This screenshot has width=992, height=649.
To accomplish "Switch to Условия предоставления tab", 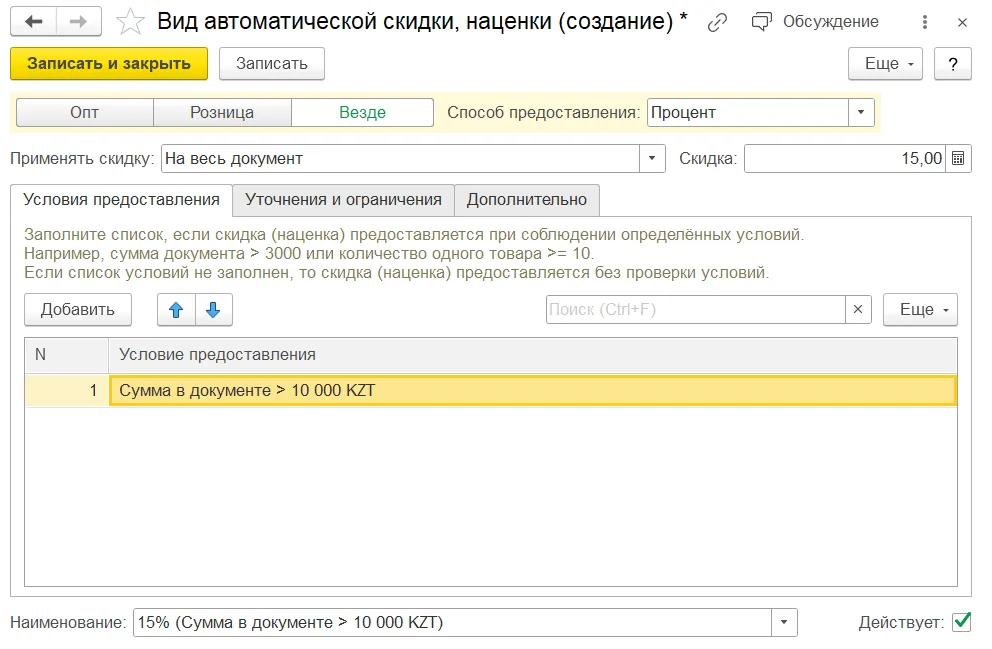I will (121, 200).
